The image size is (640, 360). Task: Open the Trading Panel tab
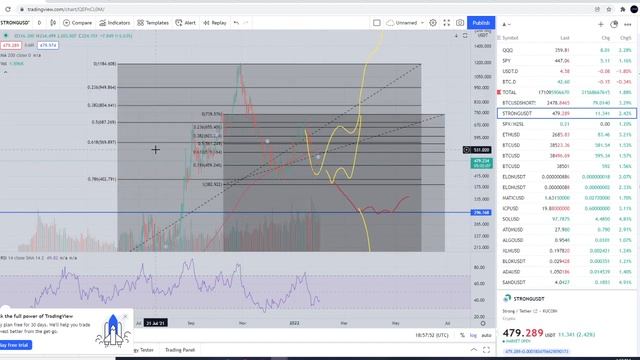[x=180, y=350]
